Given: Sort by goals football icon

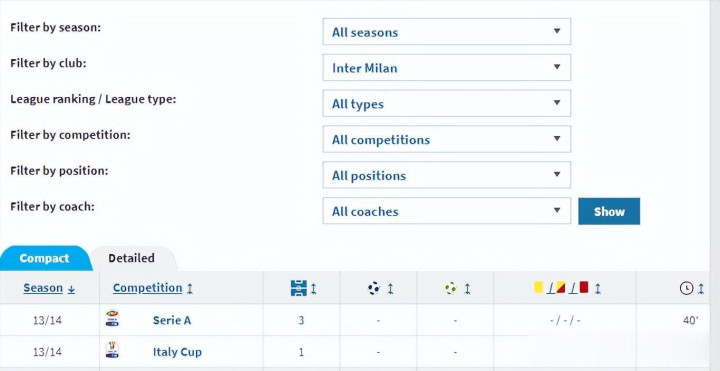Looking at the screenshot, I should [x=374, y=288].
